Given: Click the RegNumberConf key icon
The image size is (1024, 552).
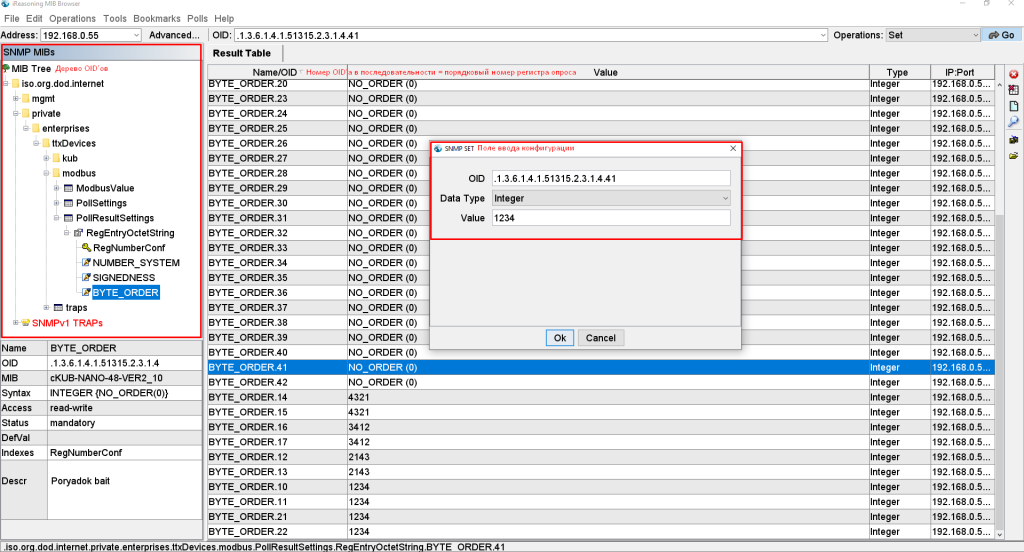Looking at the screenshot, I should (86, 248).
